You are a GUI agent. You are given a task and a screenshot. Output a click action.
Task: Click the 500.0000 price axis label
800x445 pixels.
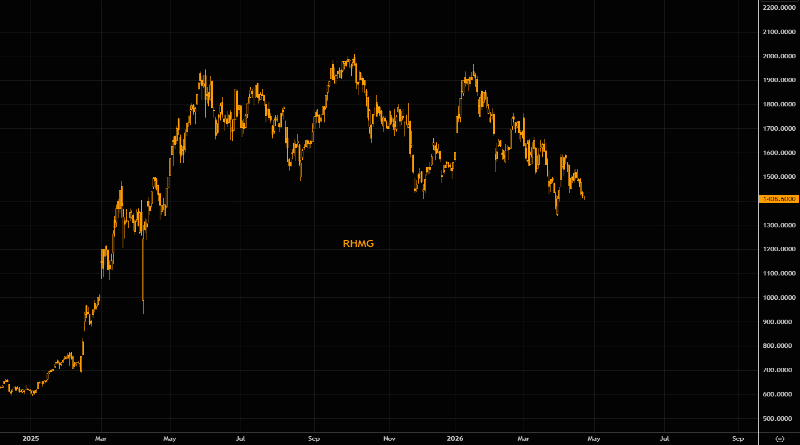[x=778, y=418]
